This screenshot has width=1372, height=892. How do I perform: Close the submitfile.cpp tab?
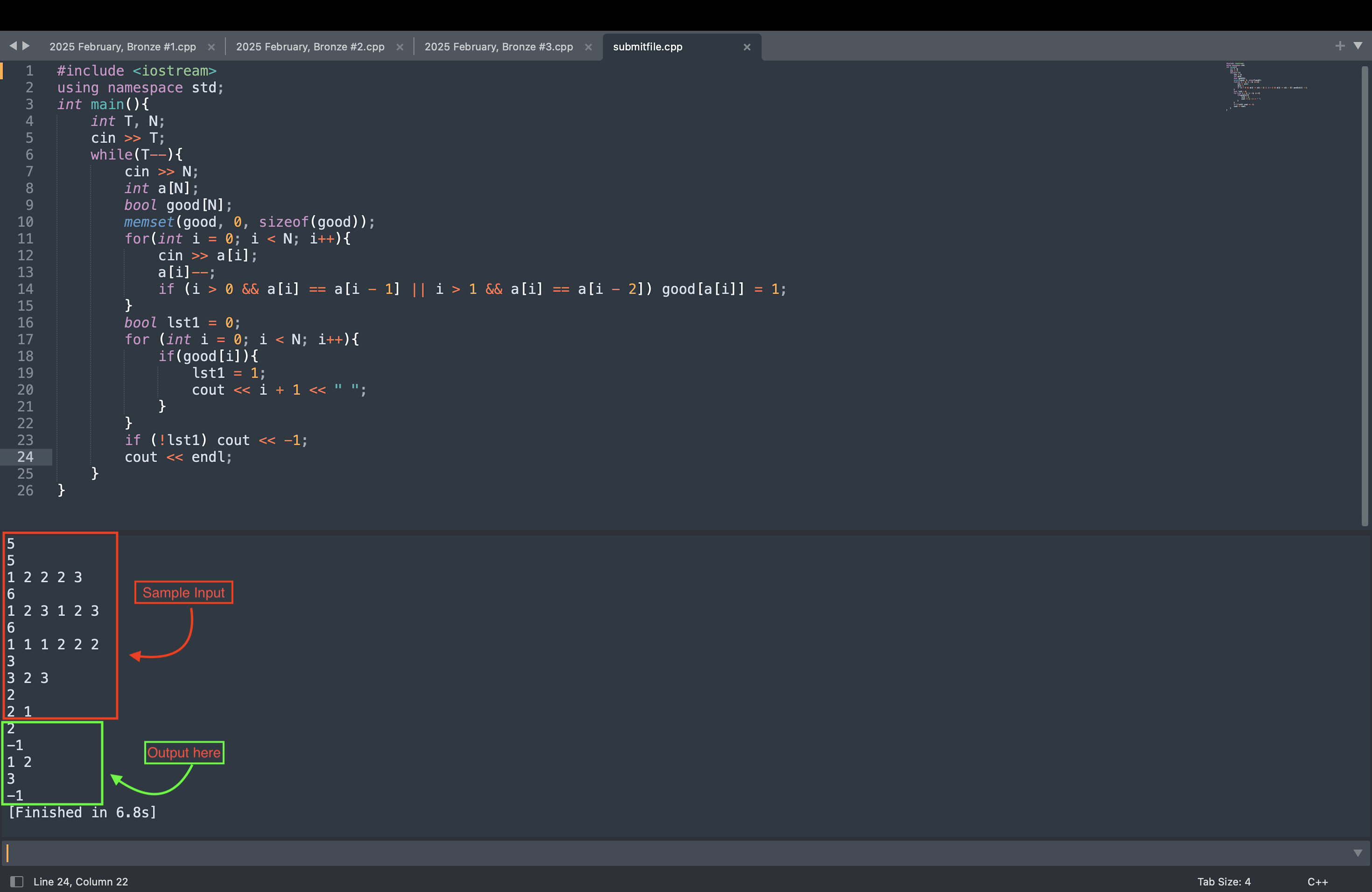(747, 47)
